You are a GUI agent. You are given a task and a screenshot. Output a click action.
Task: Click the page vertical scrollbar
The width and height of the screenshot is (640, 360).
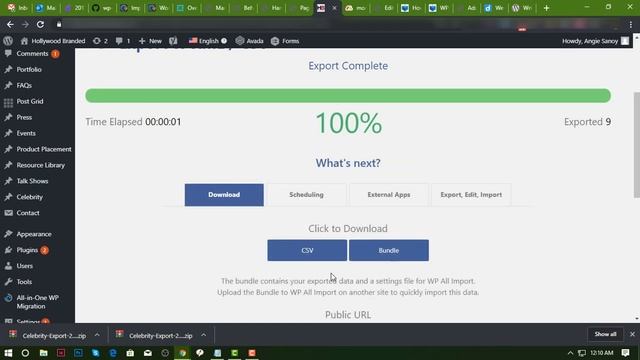(x=637, y=145)
